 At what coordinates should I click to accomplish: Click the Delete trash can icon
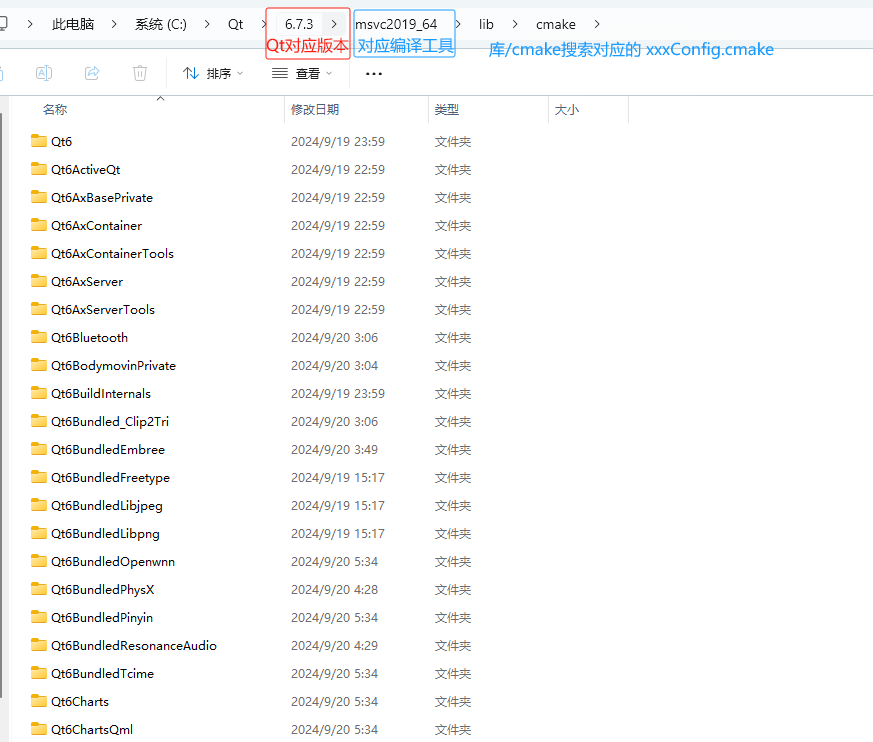[x=140, y=73]
